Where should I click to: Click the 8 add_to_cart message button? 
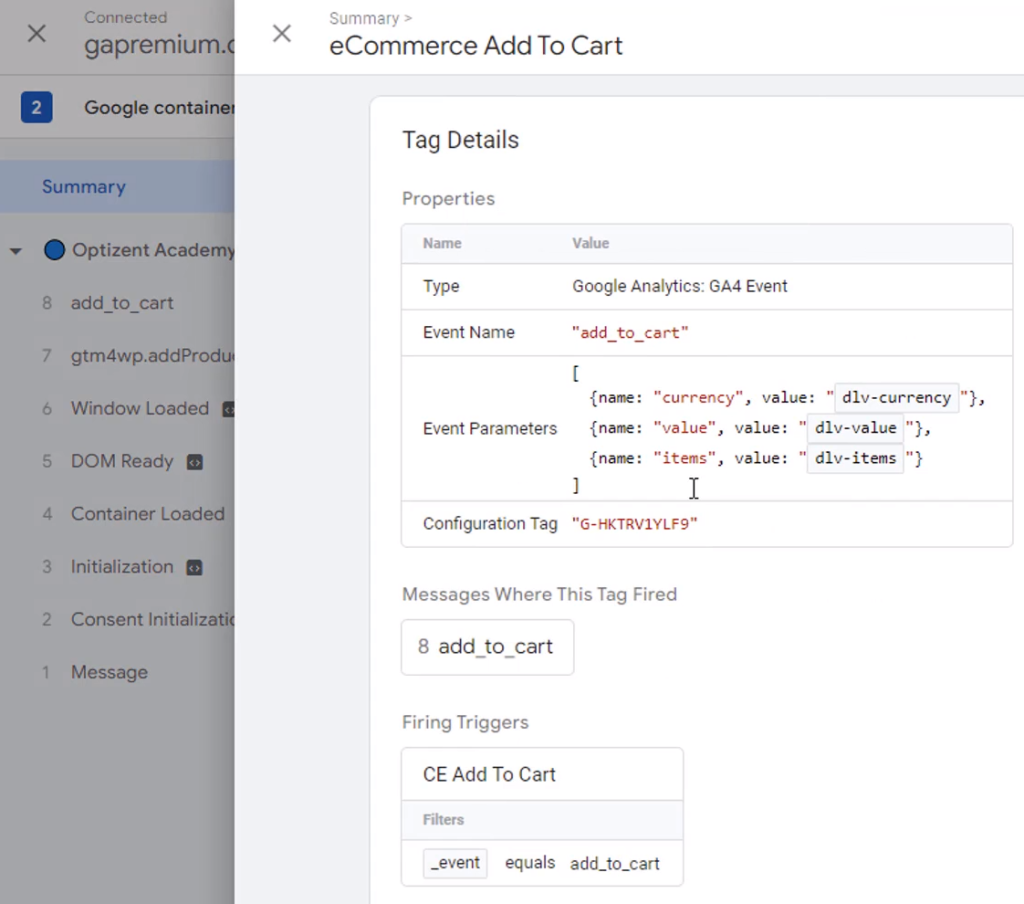tap(487, 647)
